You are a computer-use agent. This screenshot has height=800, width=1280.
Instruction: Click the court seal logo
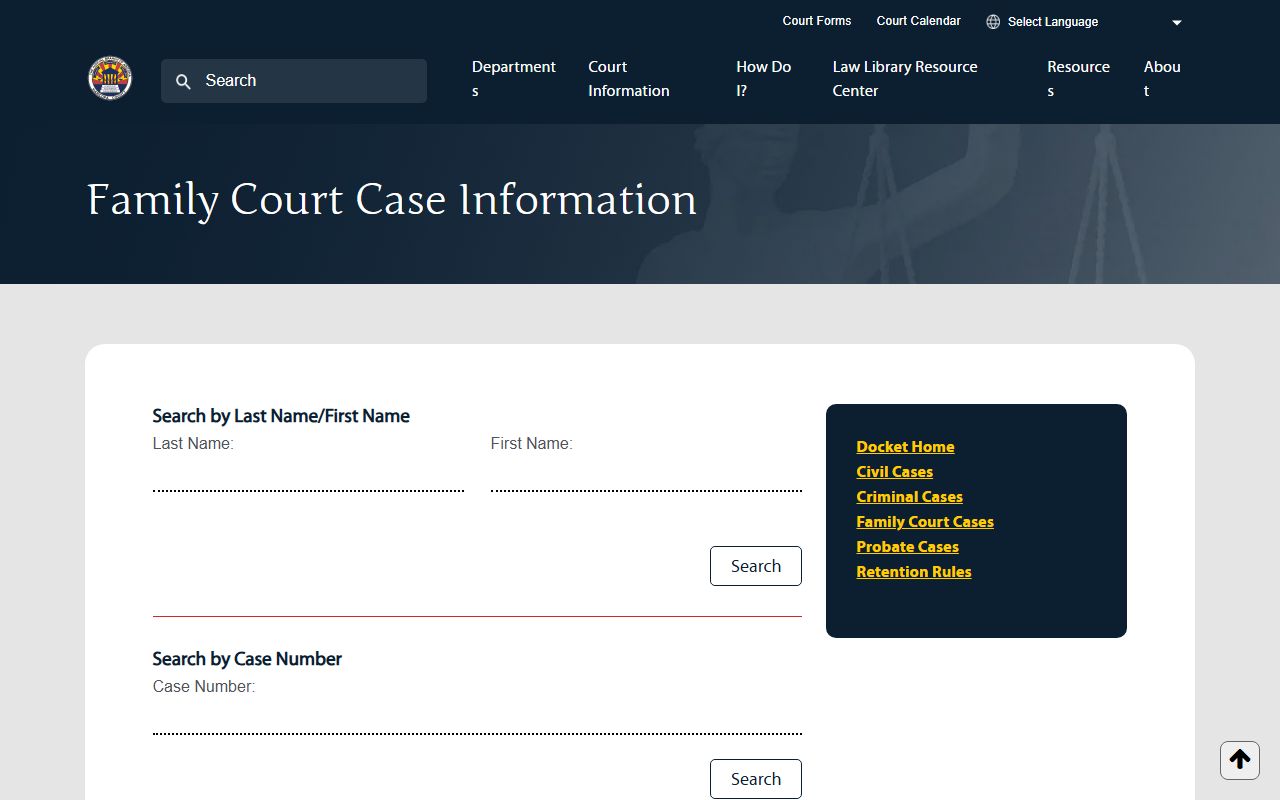pos(110,78)
